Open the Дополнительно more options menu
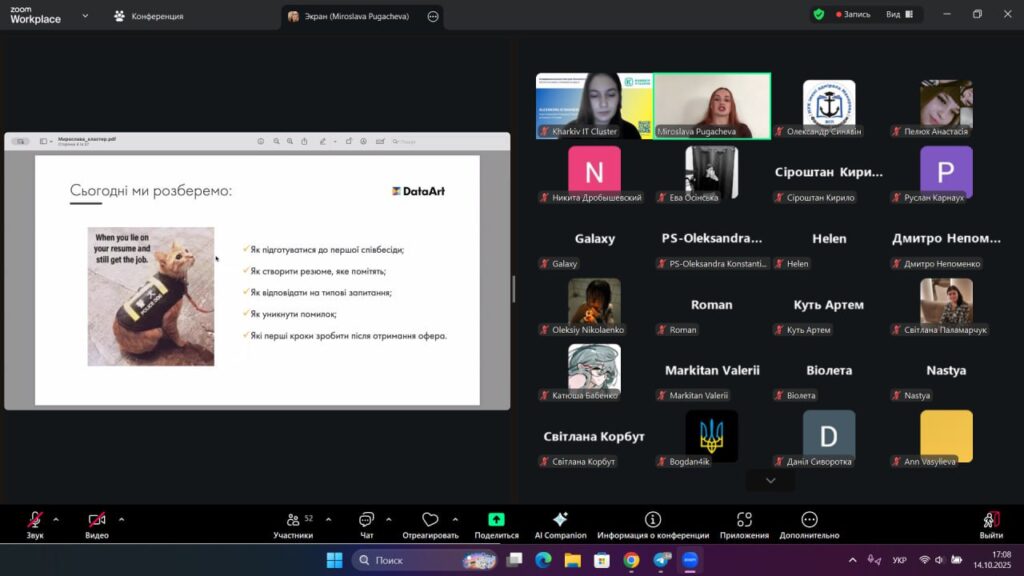Image resolution: width=1024 pixels, height=576 pixels. (x=809, y=521)
